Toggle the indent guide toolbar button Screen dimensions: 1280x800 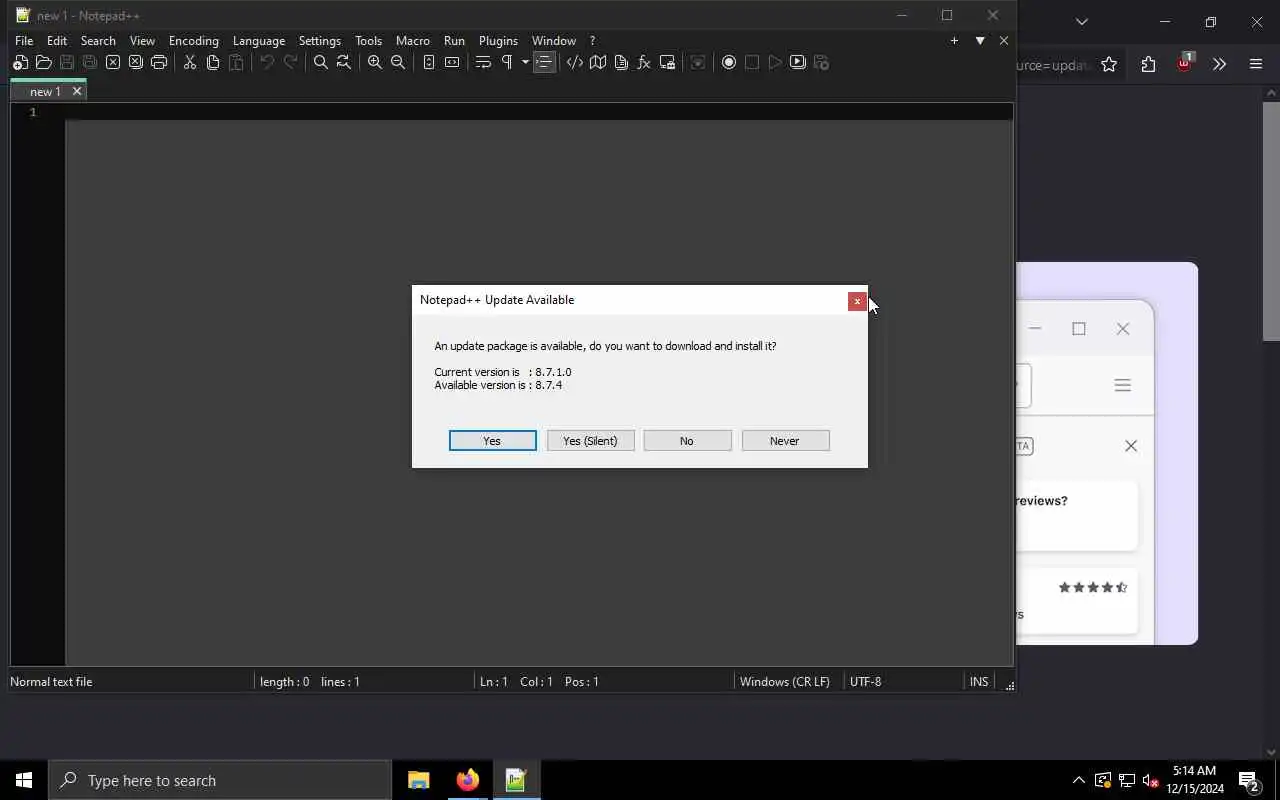pyautogui.click(x=544, y=62)
